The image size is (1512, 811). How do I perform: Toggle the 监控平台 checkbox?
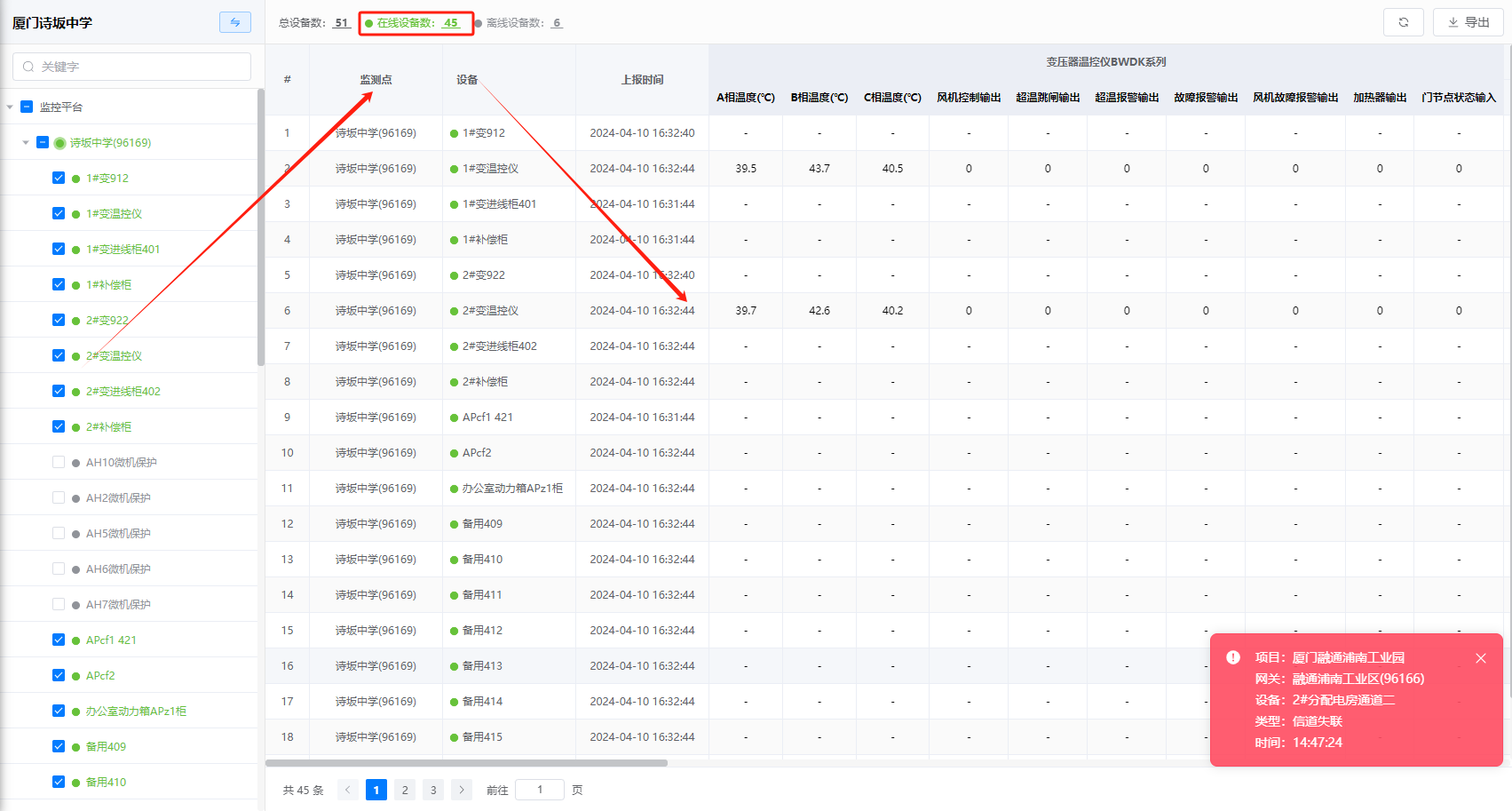pyautogui.click(x=27, y=107)
